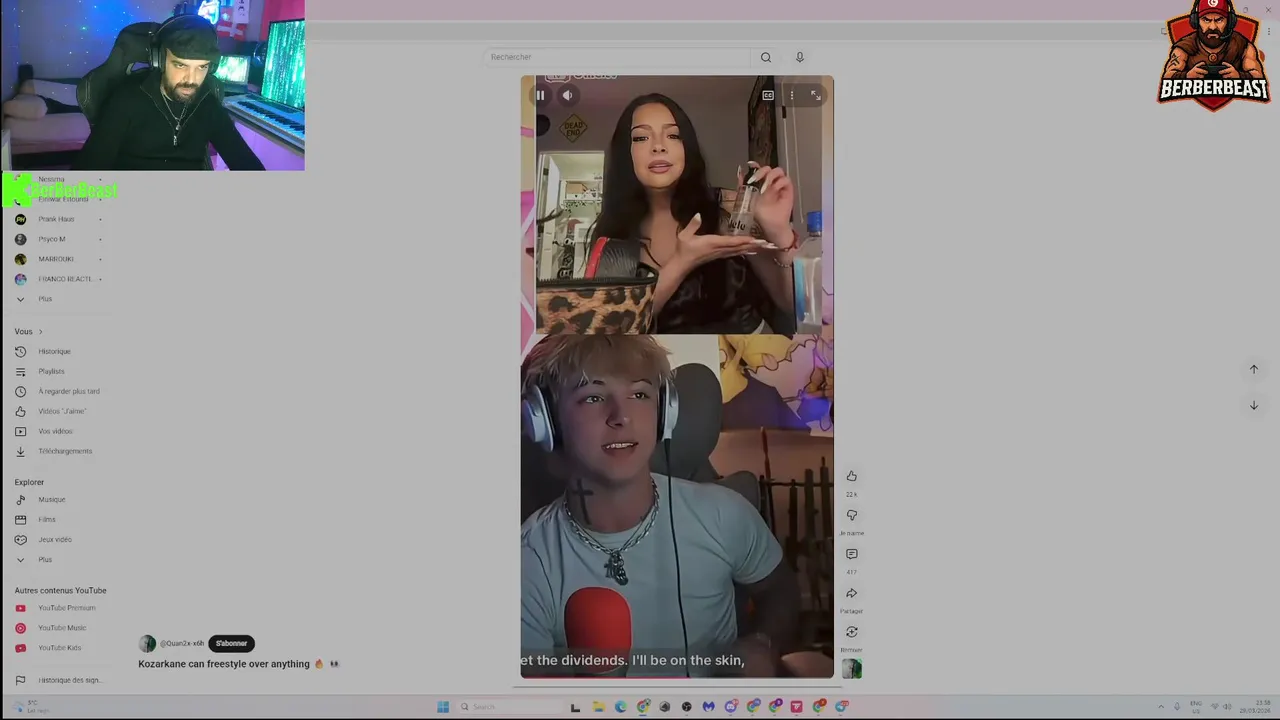The width and height of the screenshot is (1280, 720).
Task: Open the Vous section chevron
Action: tap(40, 331)
